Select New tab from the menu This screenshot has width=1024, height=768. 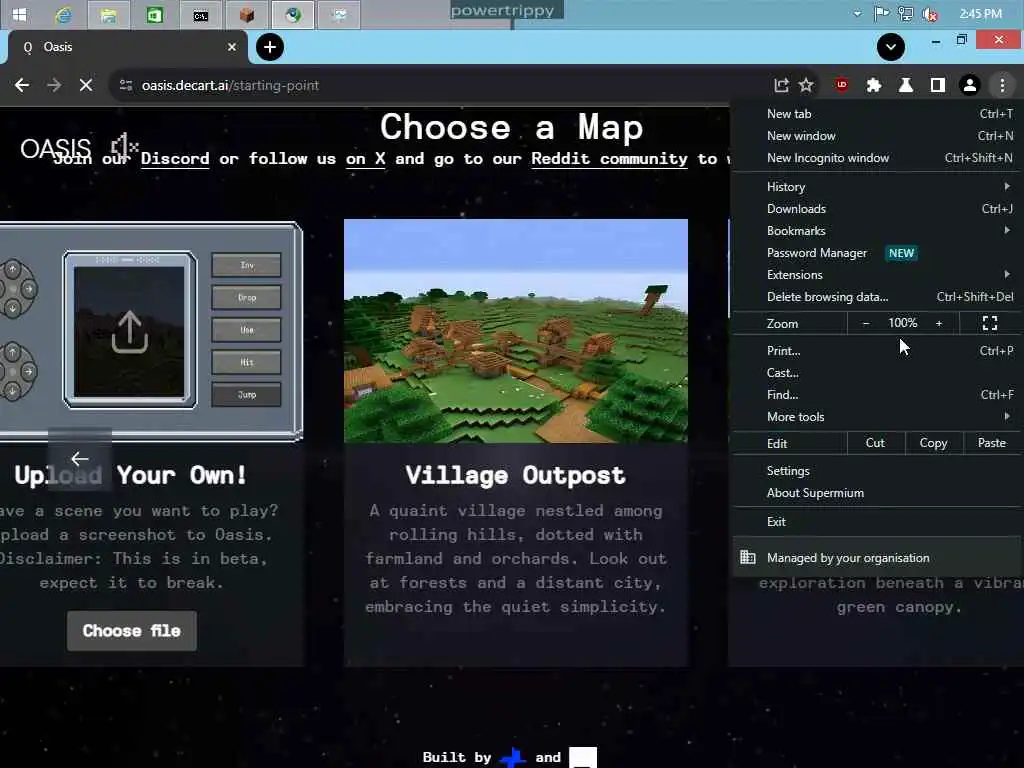click(x=878, y=114)
